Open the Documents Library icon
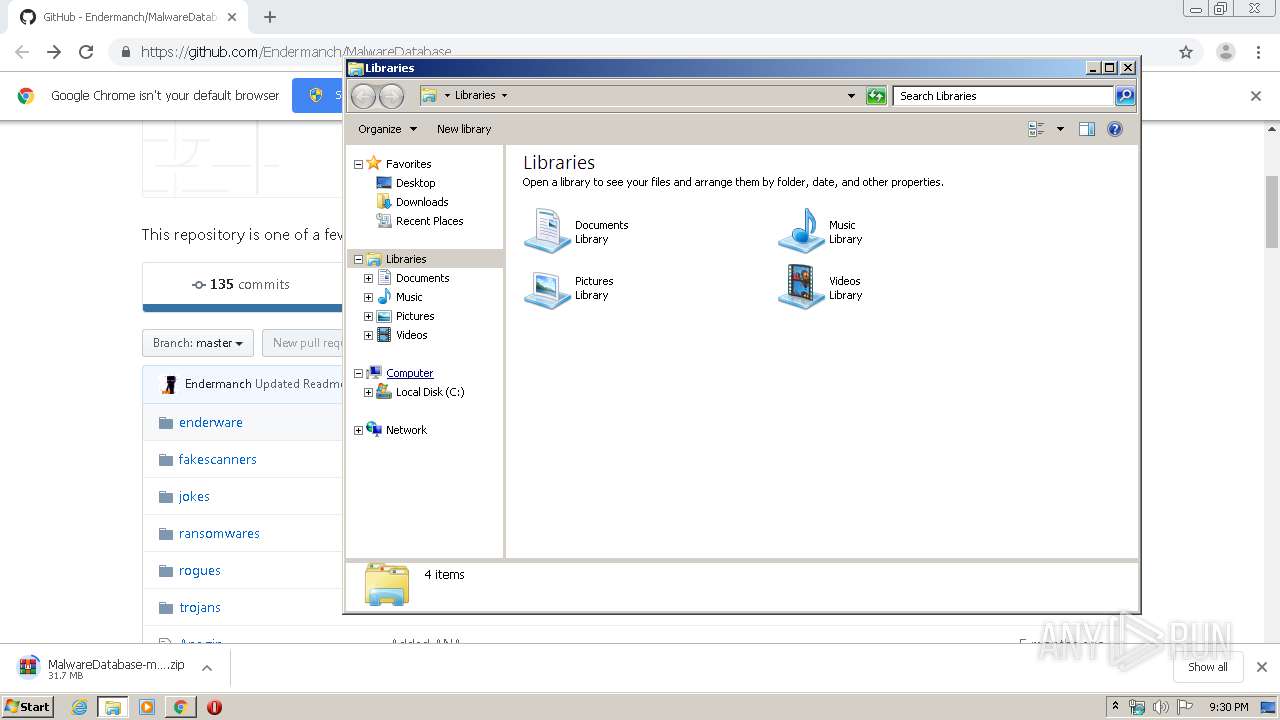 click(x=547, y=231)
